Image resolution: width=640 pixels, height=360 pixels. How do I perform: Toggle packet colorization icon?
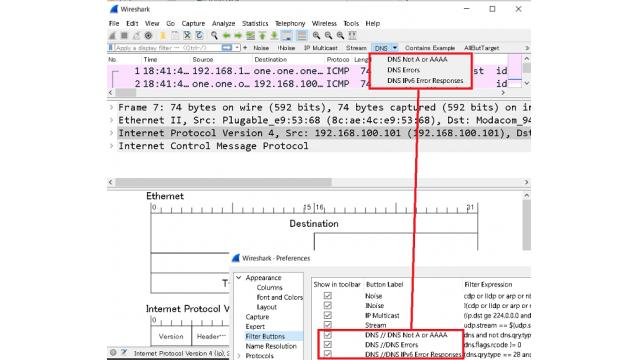click(302, 36)
